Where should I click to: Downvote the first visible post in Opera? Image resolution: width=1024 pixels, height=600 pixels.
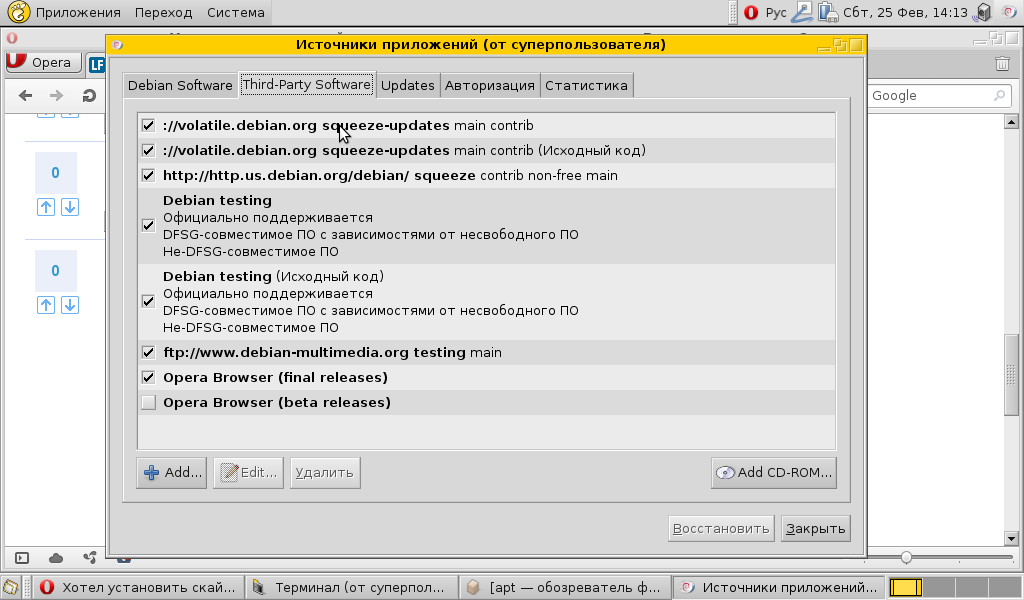click(x=70, y=207)
